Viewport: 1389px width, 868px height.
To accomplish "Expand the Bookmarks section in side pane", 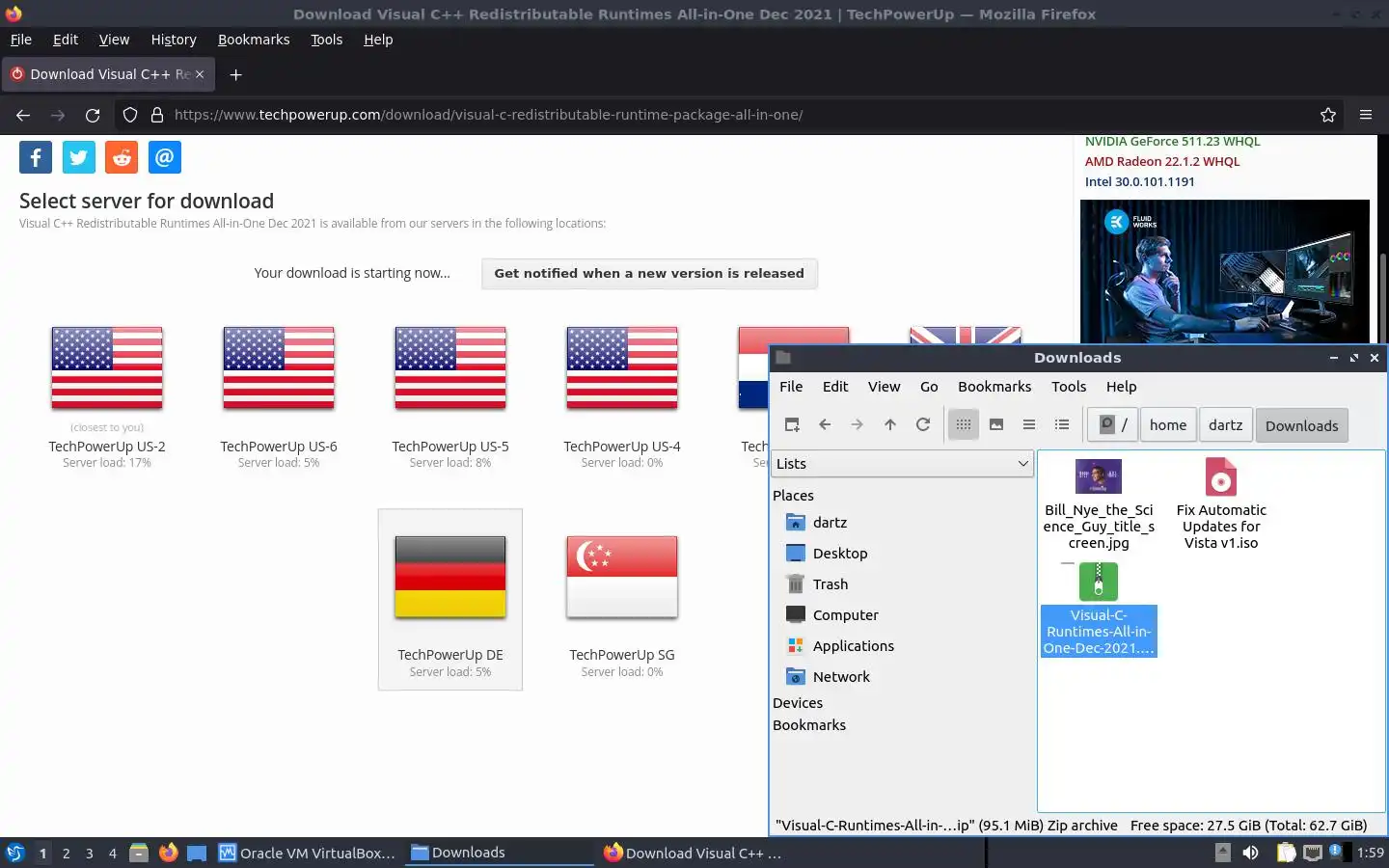I will click(809, 725).
